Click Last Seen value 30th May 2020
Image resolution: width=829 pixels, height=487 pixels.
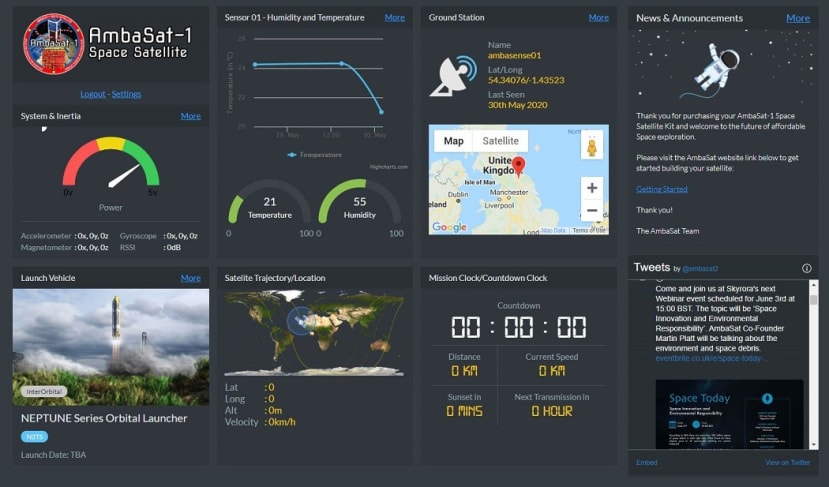click(x=517, y=105)
